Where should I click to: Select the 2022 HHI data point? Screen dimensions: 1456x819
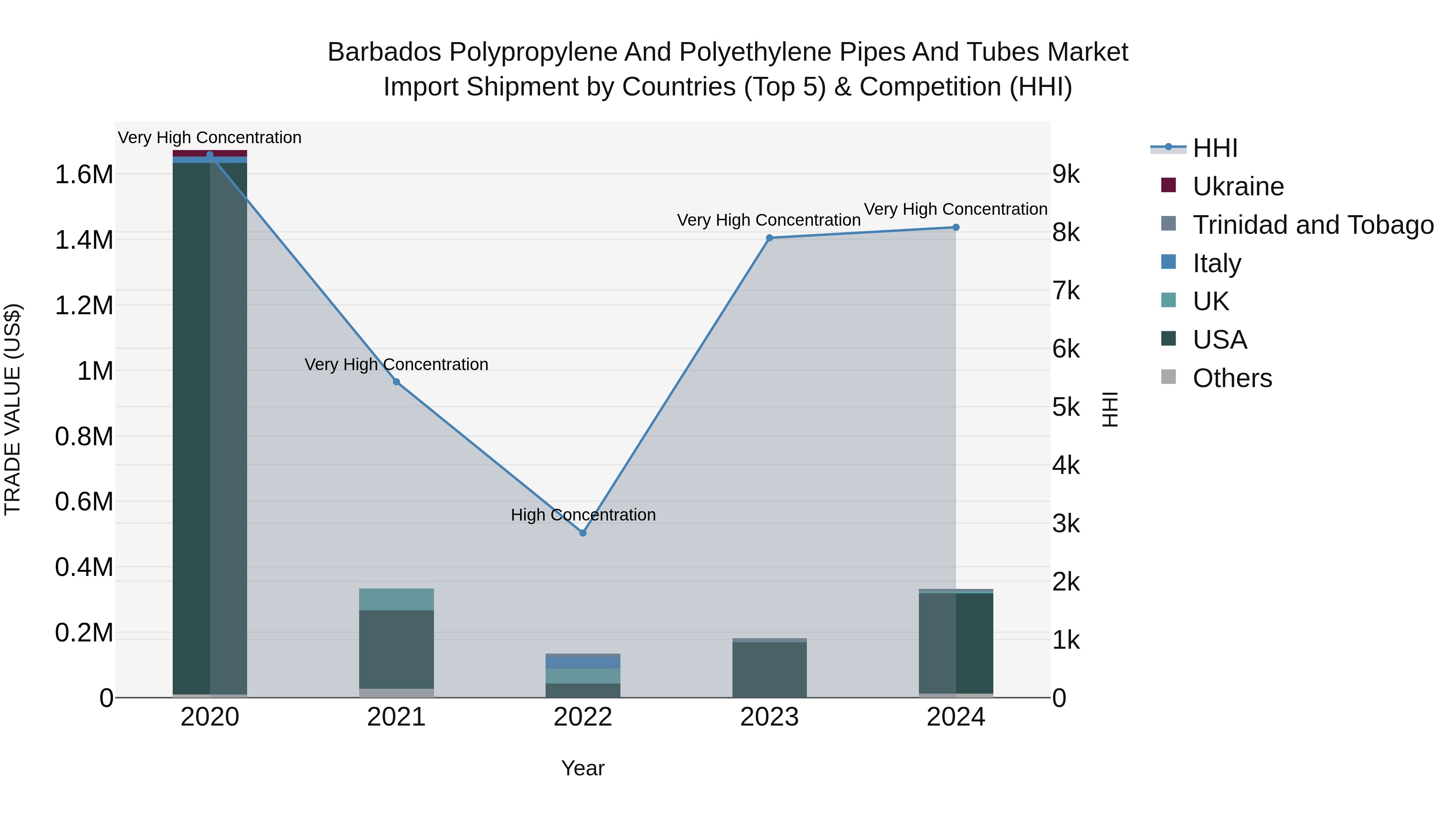pos(583,533)
